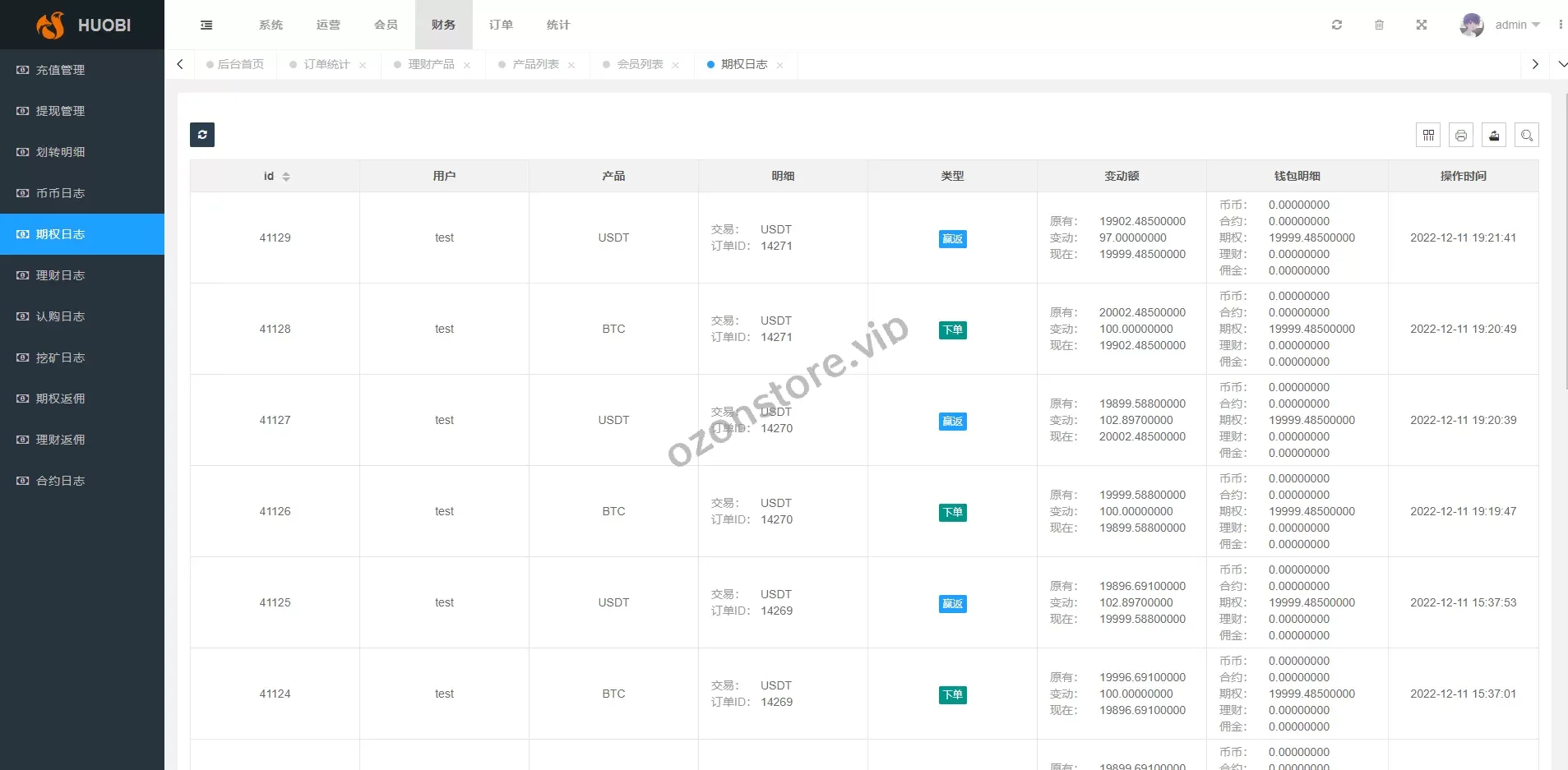Click the trash clear-cache icon in header
The width and height of the screenshot is (1568, 770).
coord(1379,25)
